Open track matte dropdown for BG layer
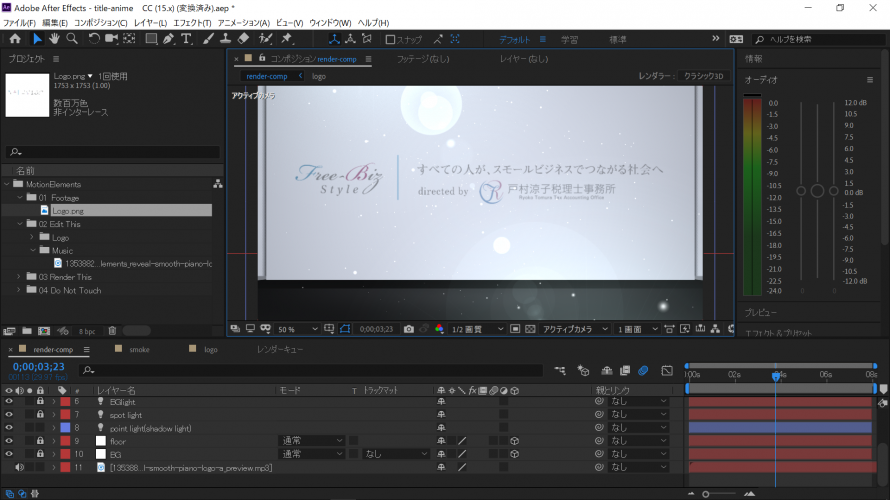The height and width of the screenshot is (500, 890). coord(396,454)
